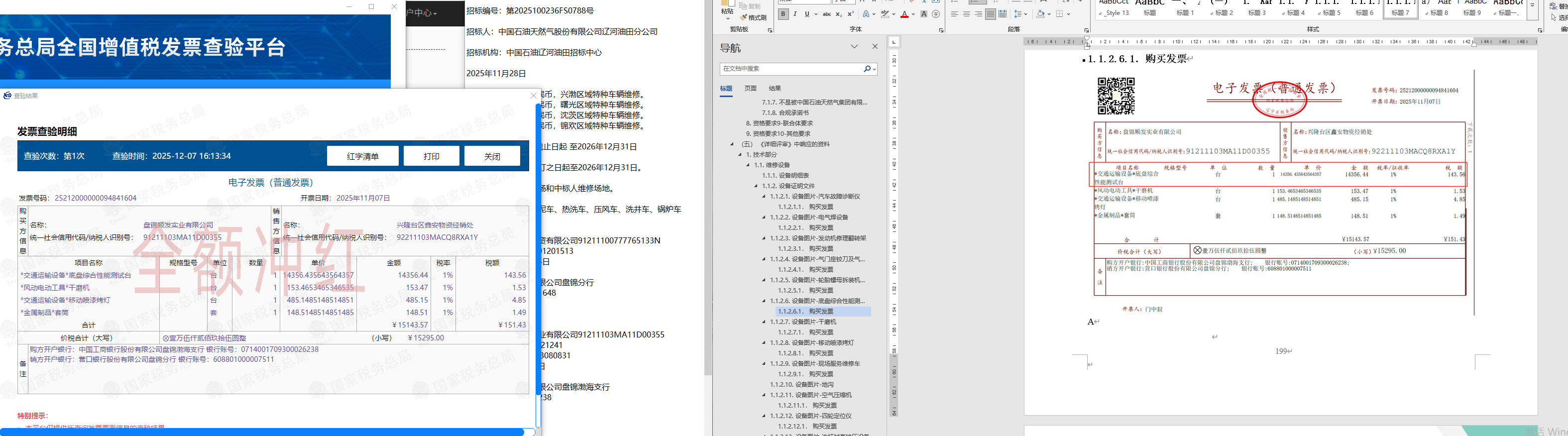Open 8. 资格要求9-联合体要求 heading

(x=779, y=123)
